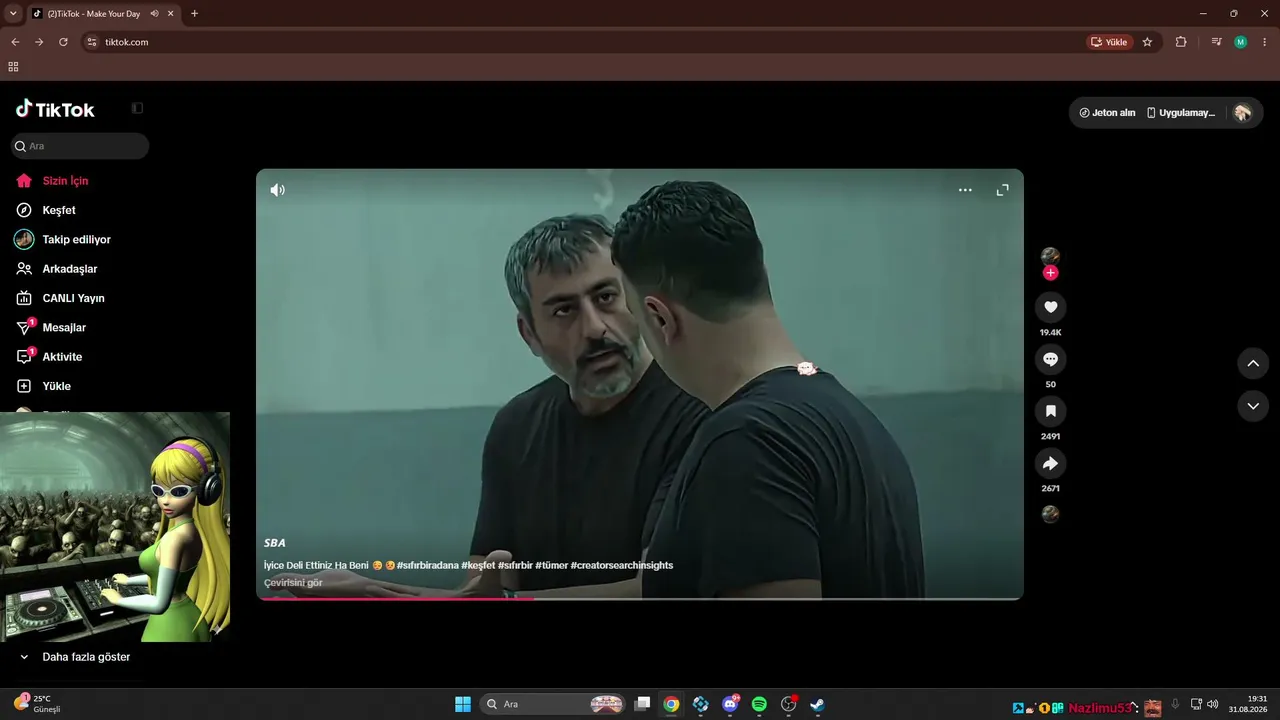Share the video
Image resolution: width=1280 pixels, height=720 pixels.
click(1050, 463)
